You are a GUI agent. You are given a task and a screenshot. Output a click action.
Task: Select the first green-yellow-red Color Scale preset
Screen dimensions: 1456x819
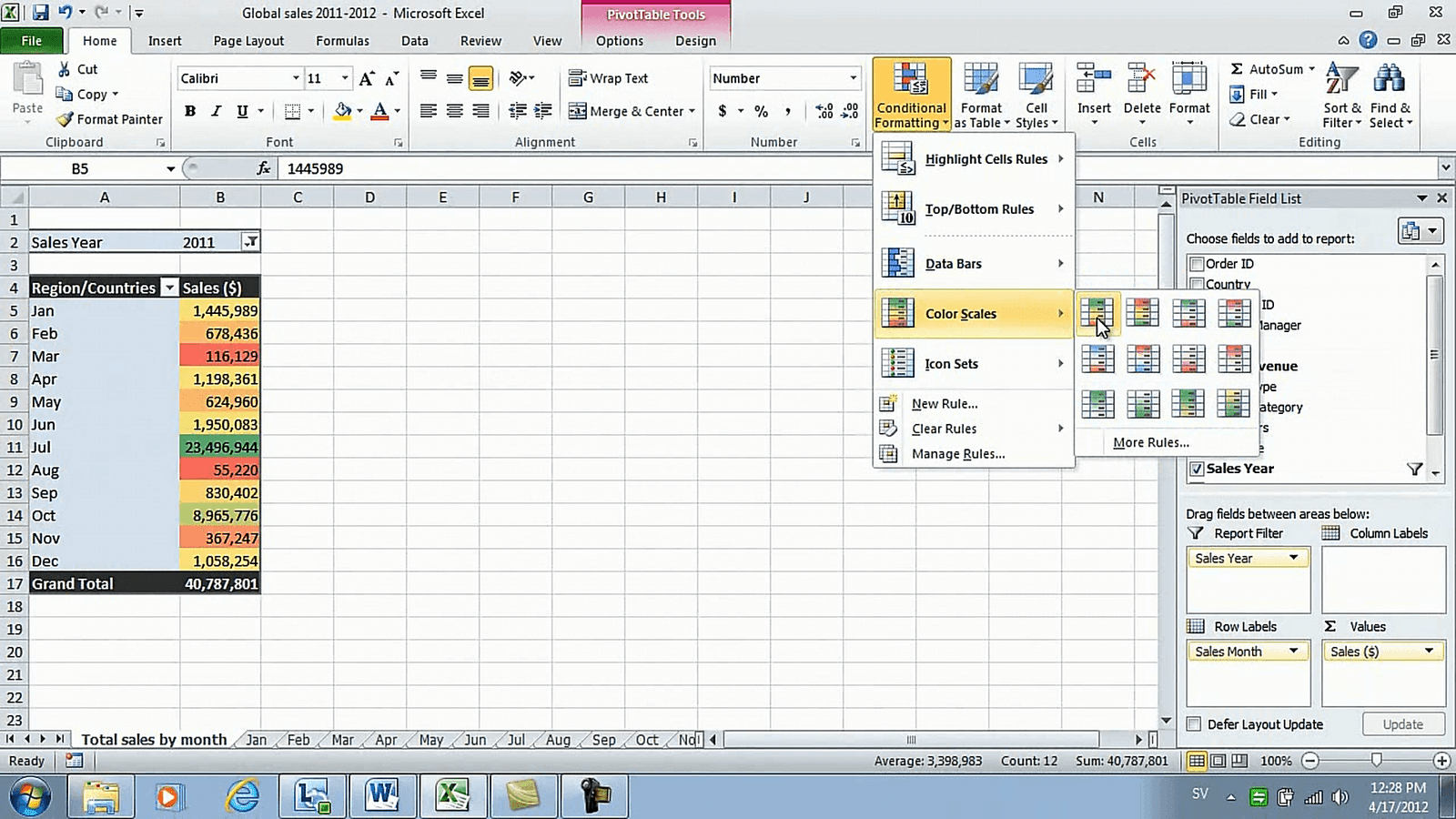click(1097, 312)
